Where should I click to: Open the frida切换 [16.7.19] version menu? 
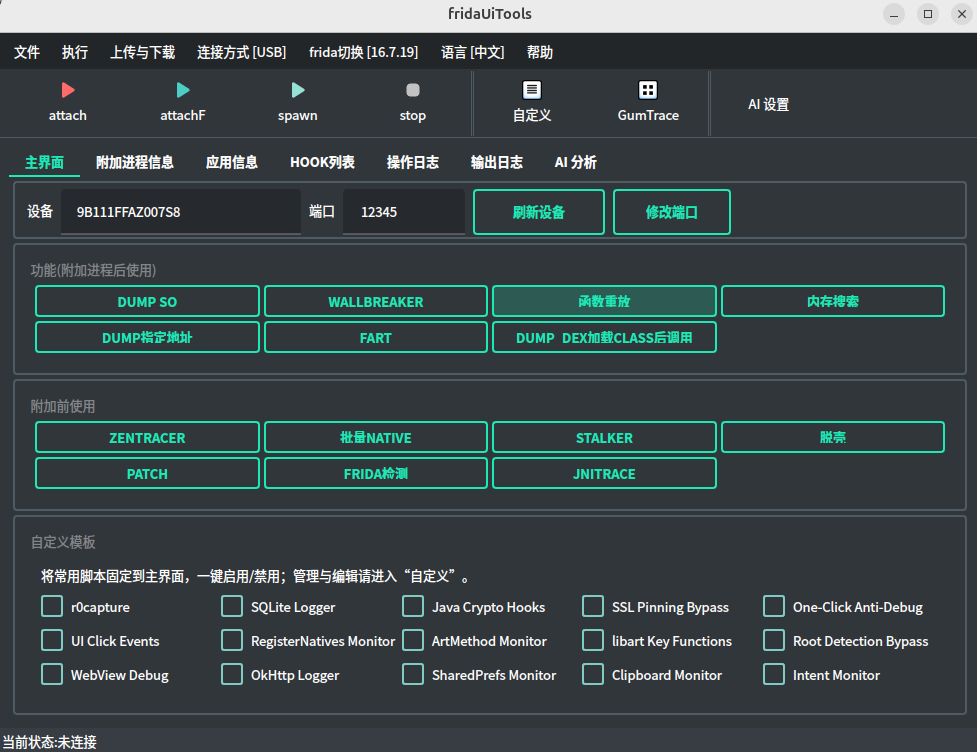pos(364,52)
